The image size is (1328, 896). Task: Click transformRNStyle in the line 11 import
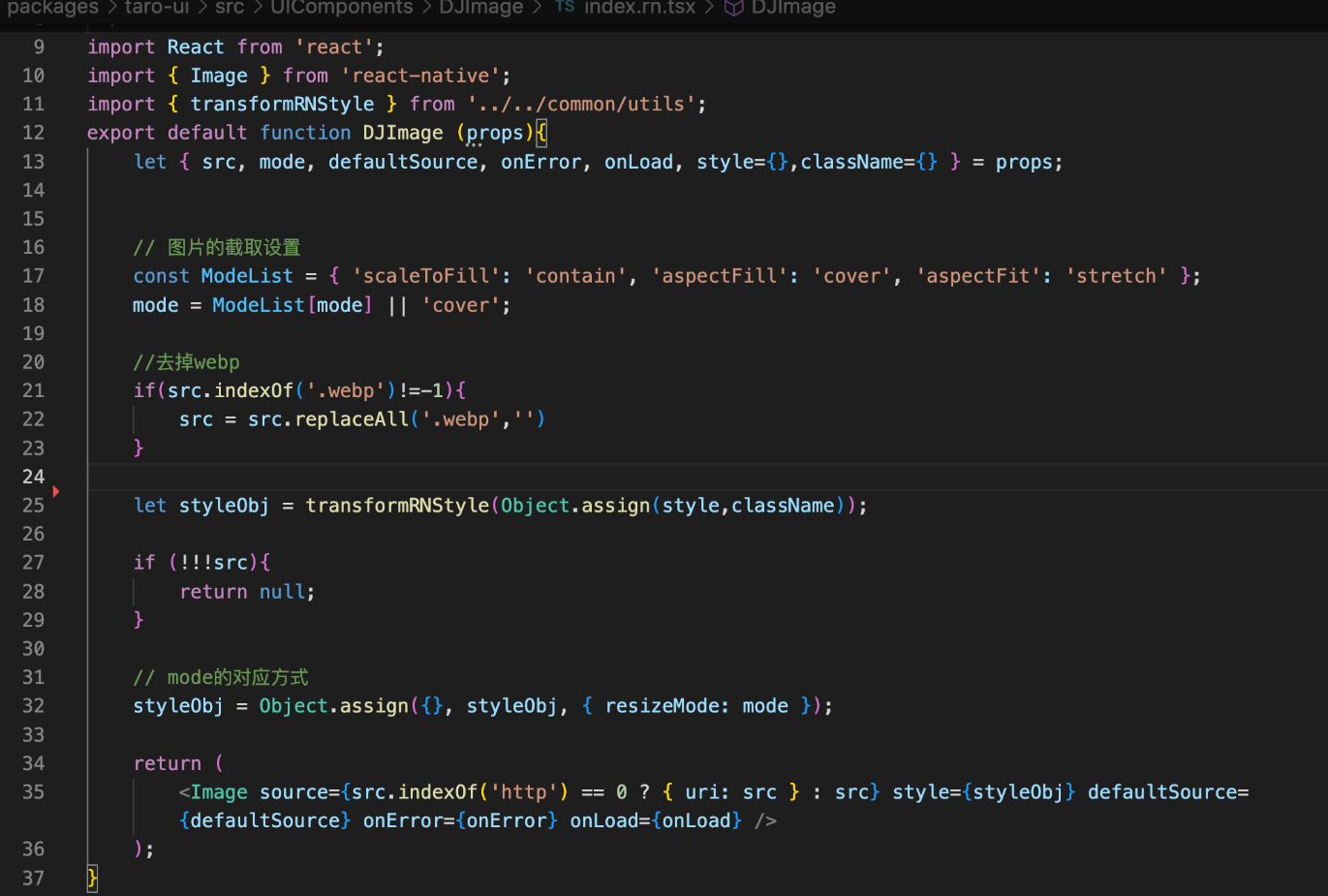[x=282, y=104]
